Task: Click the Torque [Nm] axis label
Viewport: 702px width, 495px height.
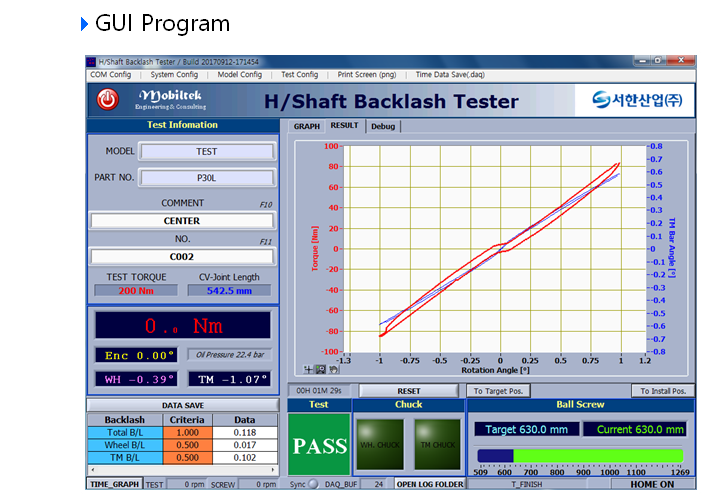Action: click(x=315, y=248)
